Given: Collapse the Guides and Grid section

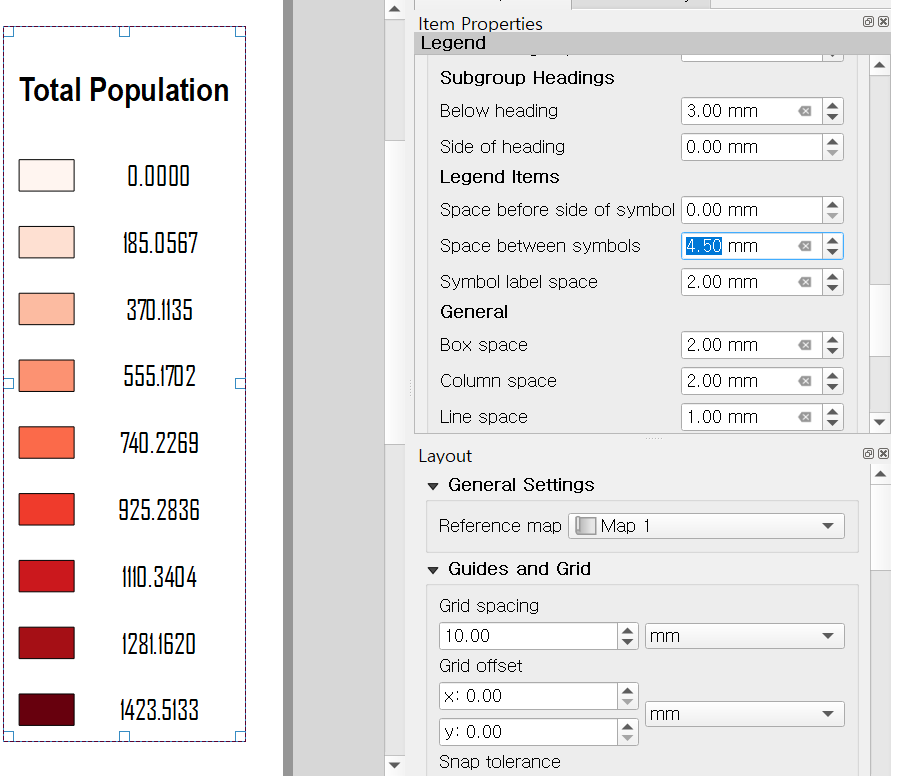Looking at the screenshot, I should pyautogui.click(x=433, y=570).
